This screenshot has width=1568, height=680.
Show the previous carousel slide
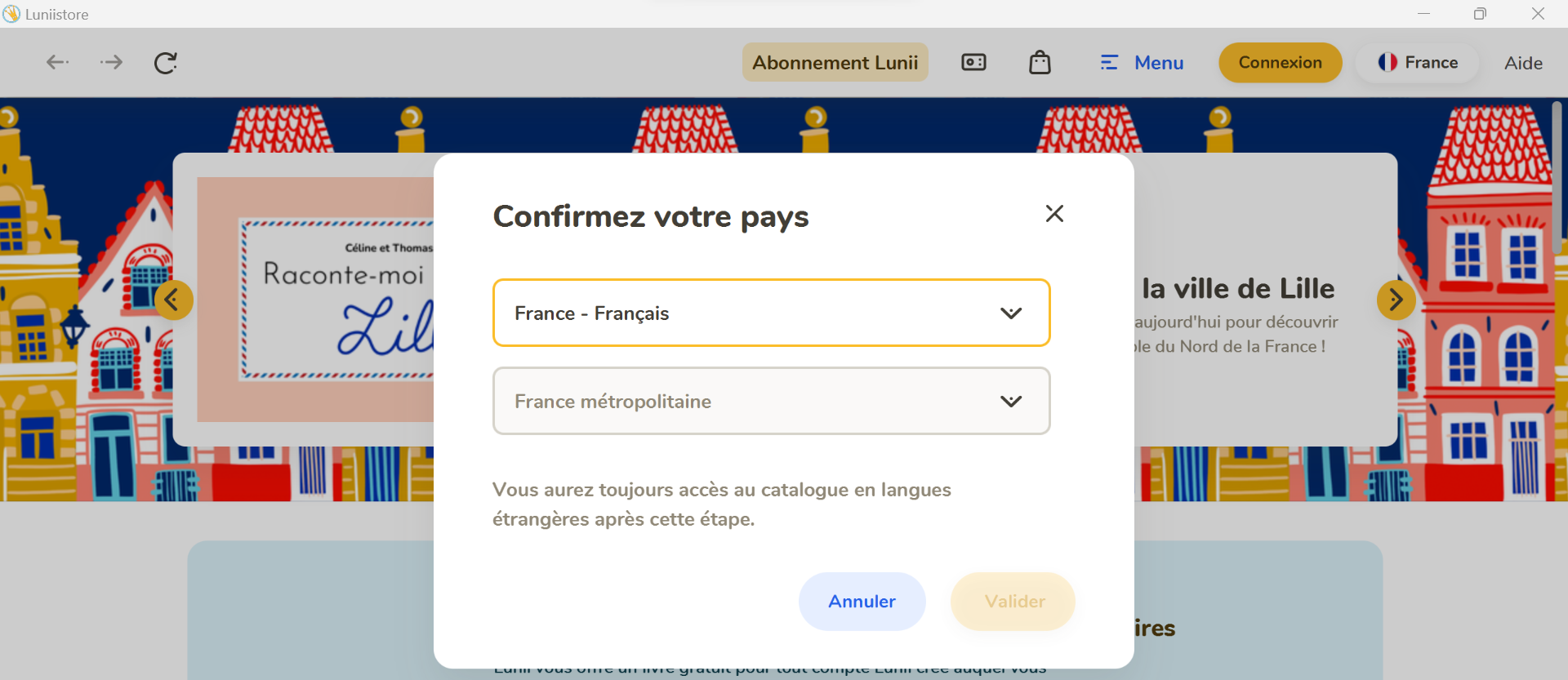coord(174,300)
